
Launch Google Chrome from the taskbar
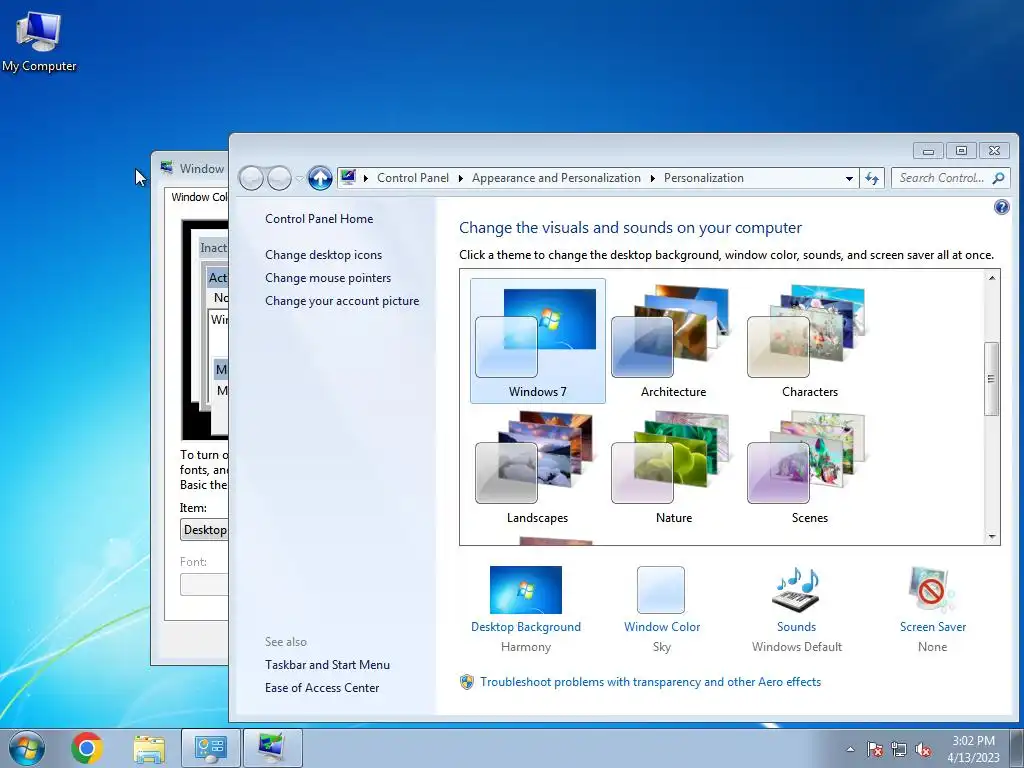(x=87, y=748)
